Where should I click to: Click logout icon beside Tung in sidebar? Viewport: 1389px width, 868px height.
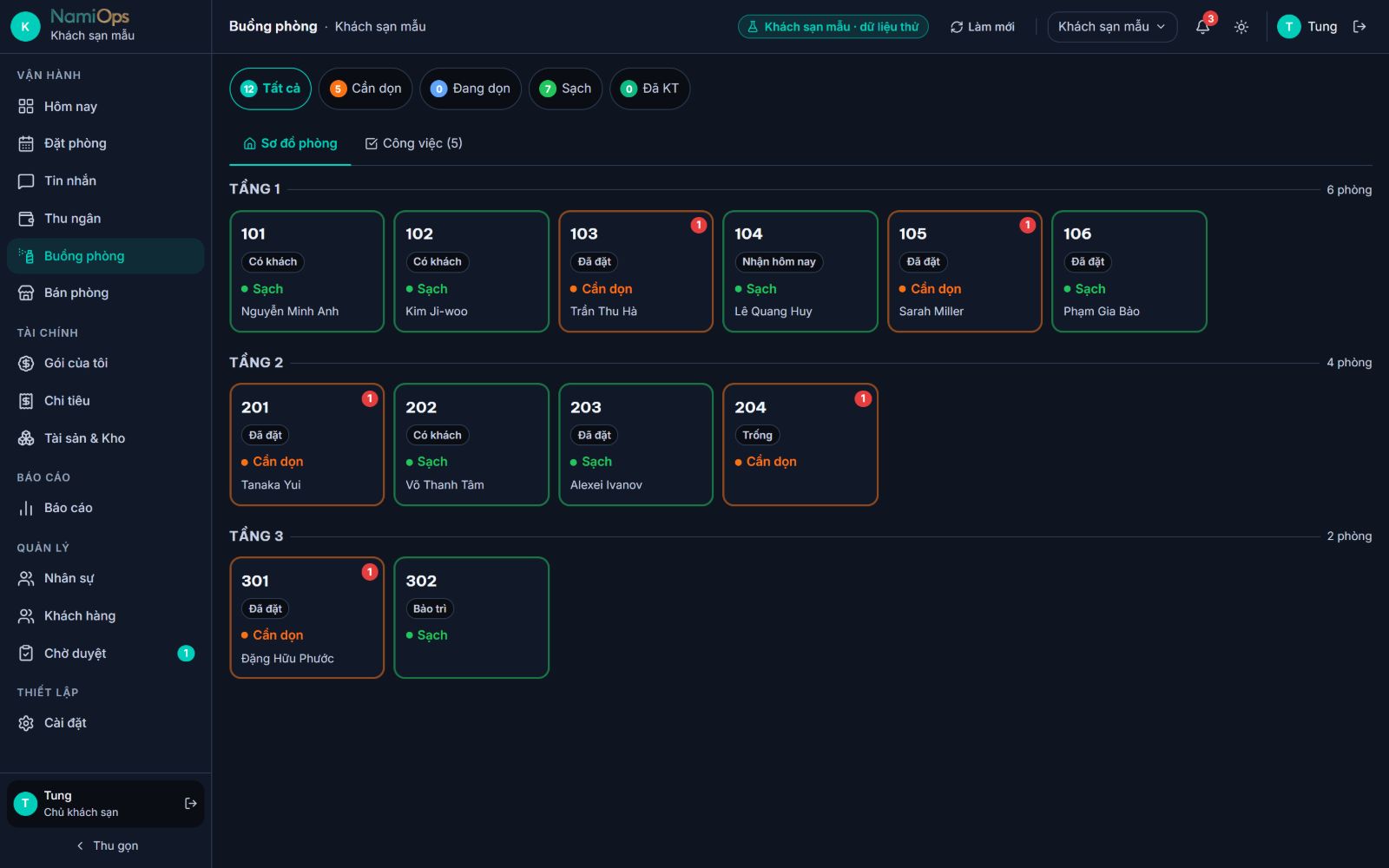tap(190, 804)
